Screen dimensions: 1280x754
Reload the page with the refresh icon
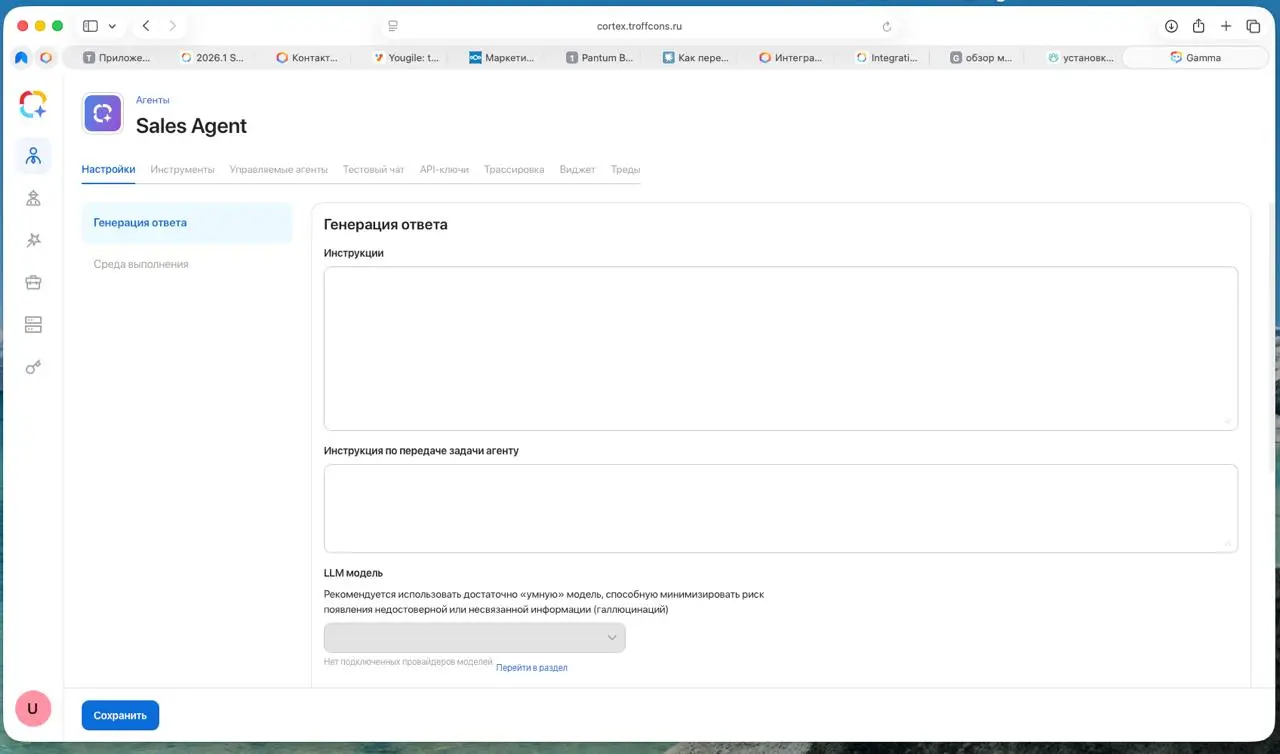click(x=886, y=26)
